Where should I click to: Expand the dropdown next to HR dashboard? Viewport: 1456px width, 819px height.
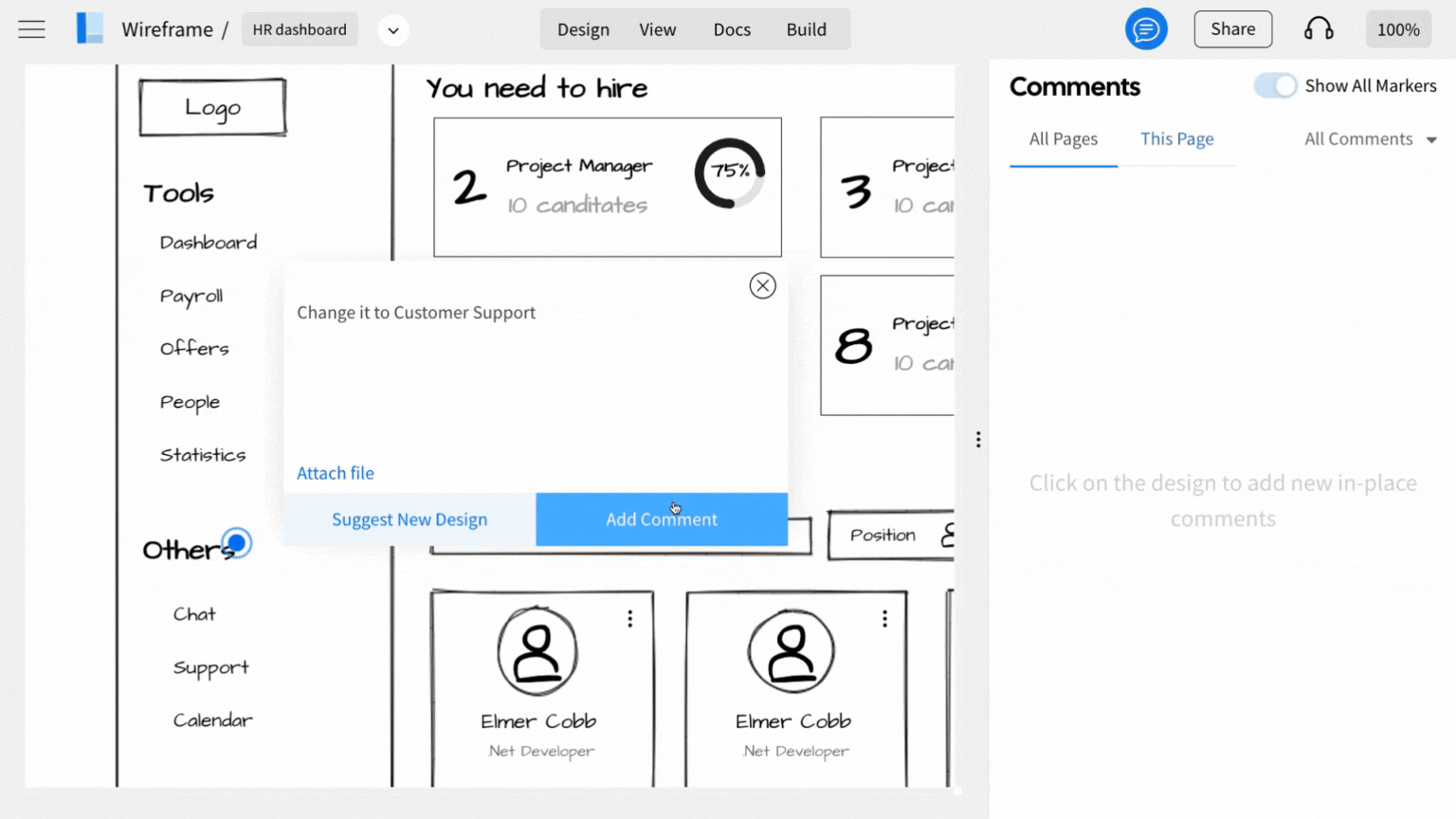pyautogui.click(x=393, y=29)
